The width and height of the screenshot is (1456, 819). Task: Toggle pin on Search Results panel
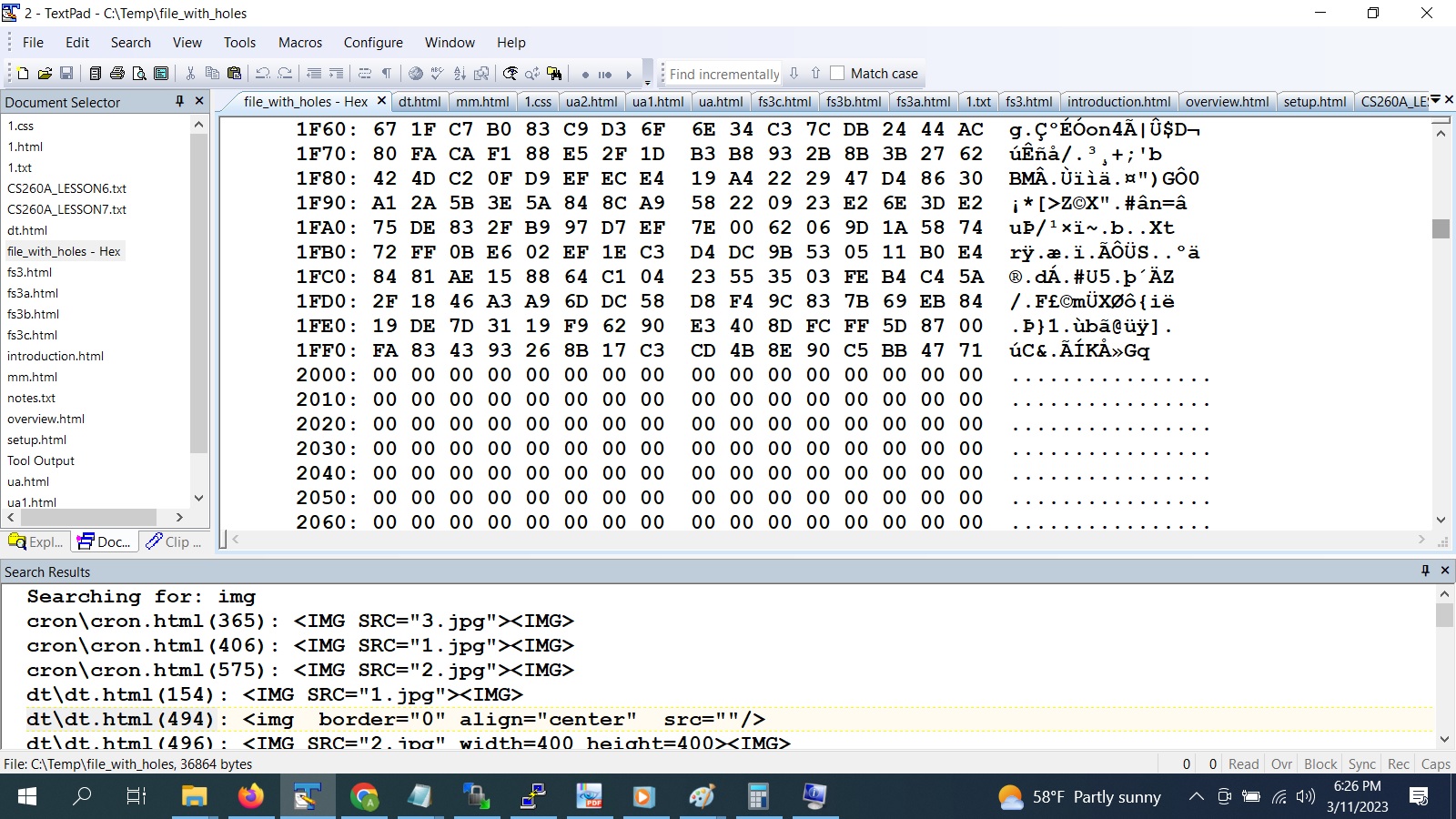point(1425,571)
